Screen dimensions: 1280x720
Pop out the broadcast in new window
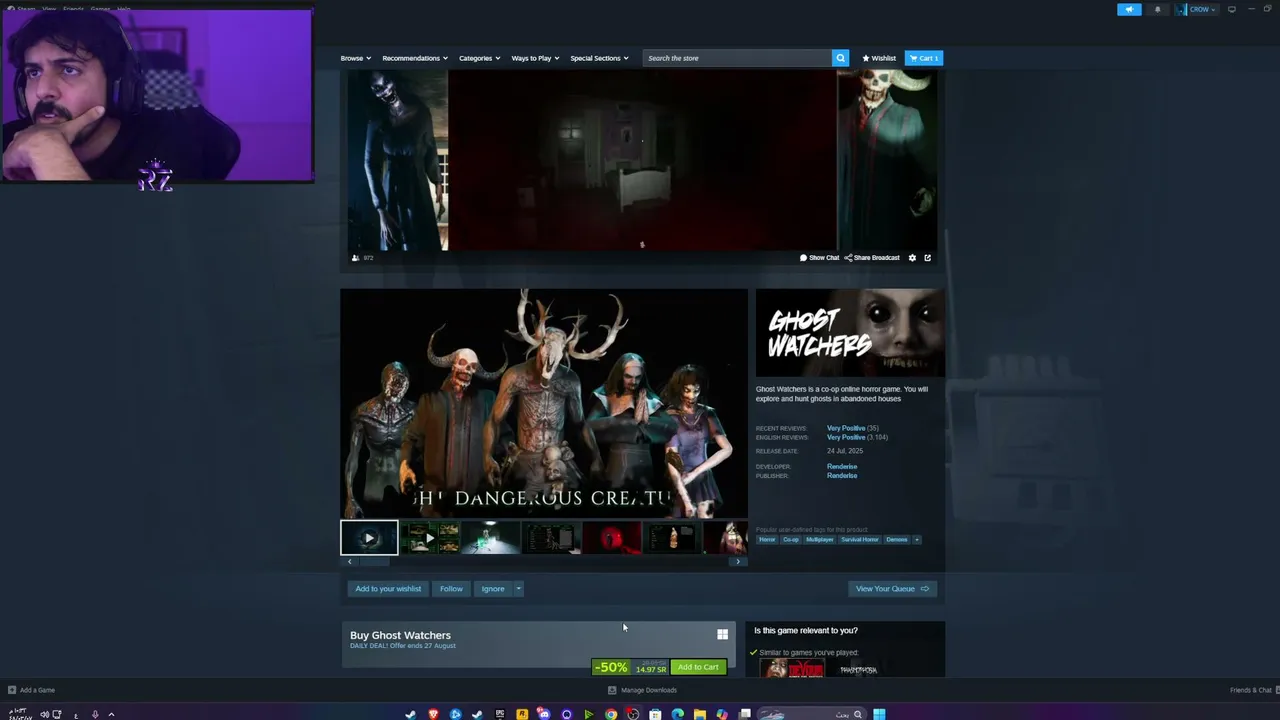click(927, 258)
